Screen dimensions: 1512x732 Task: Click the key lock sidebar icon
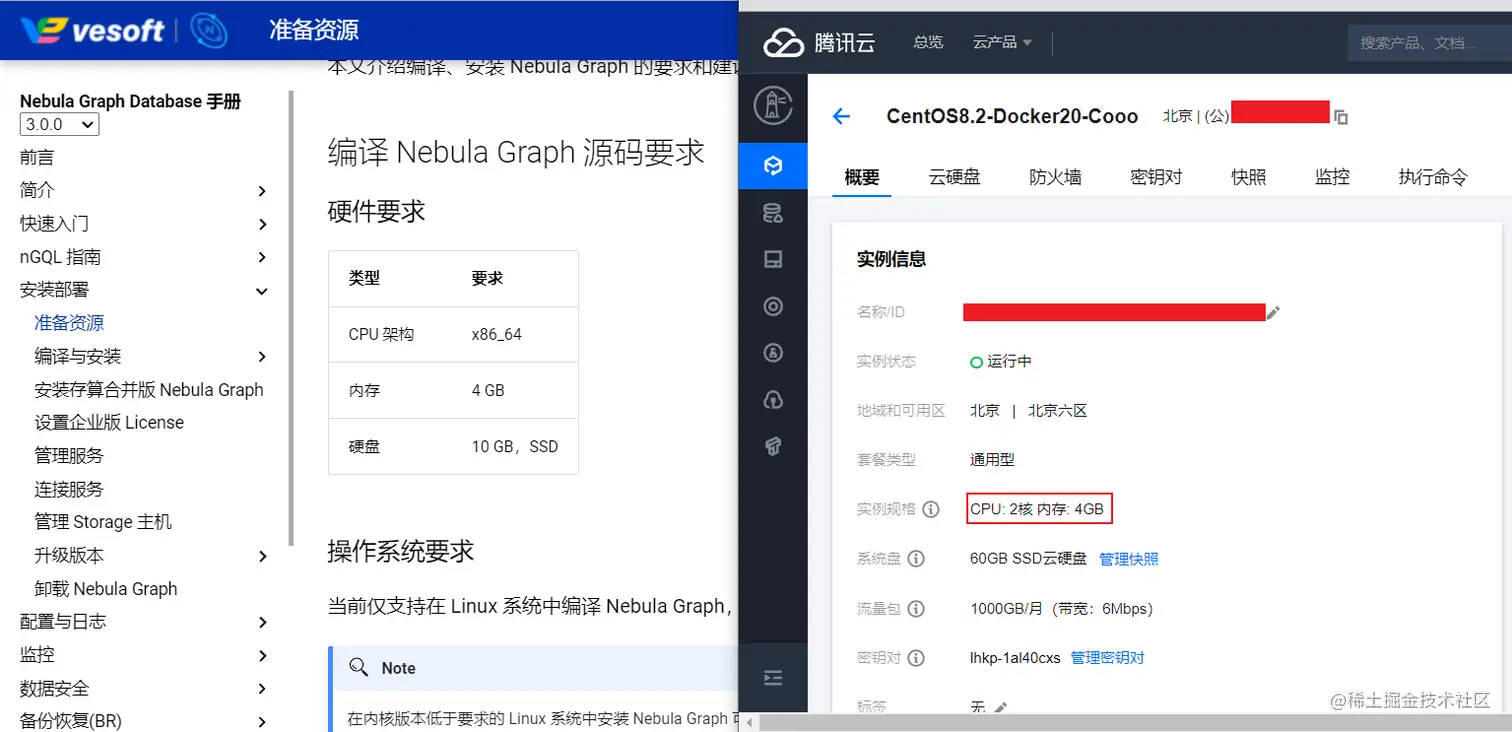pyautogui.click(x=773, y=353)
